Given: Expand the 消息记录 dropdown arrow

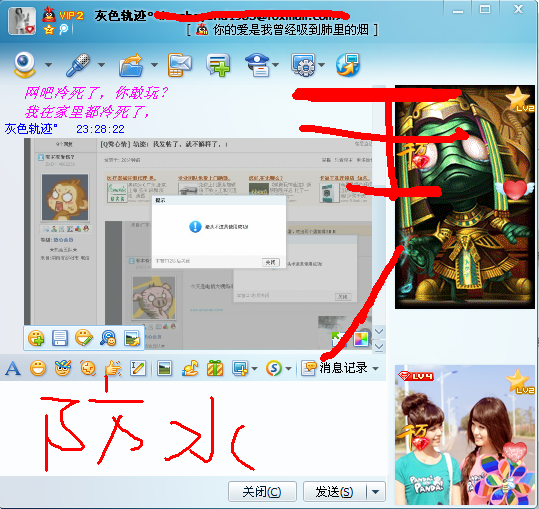Looking at the screenshot, I should [x=376, y=368].
